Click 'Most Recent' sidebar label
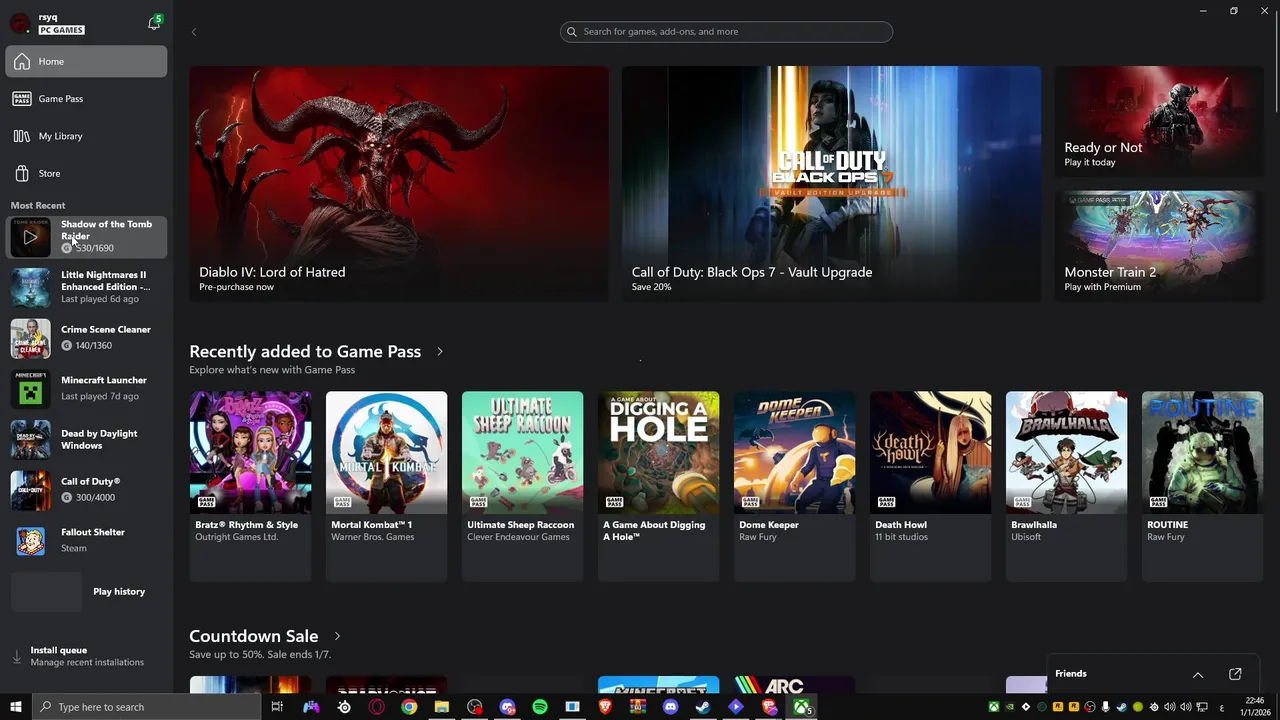 pos(38,205)
